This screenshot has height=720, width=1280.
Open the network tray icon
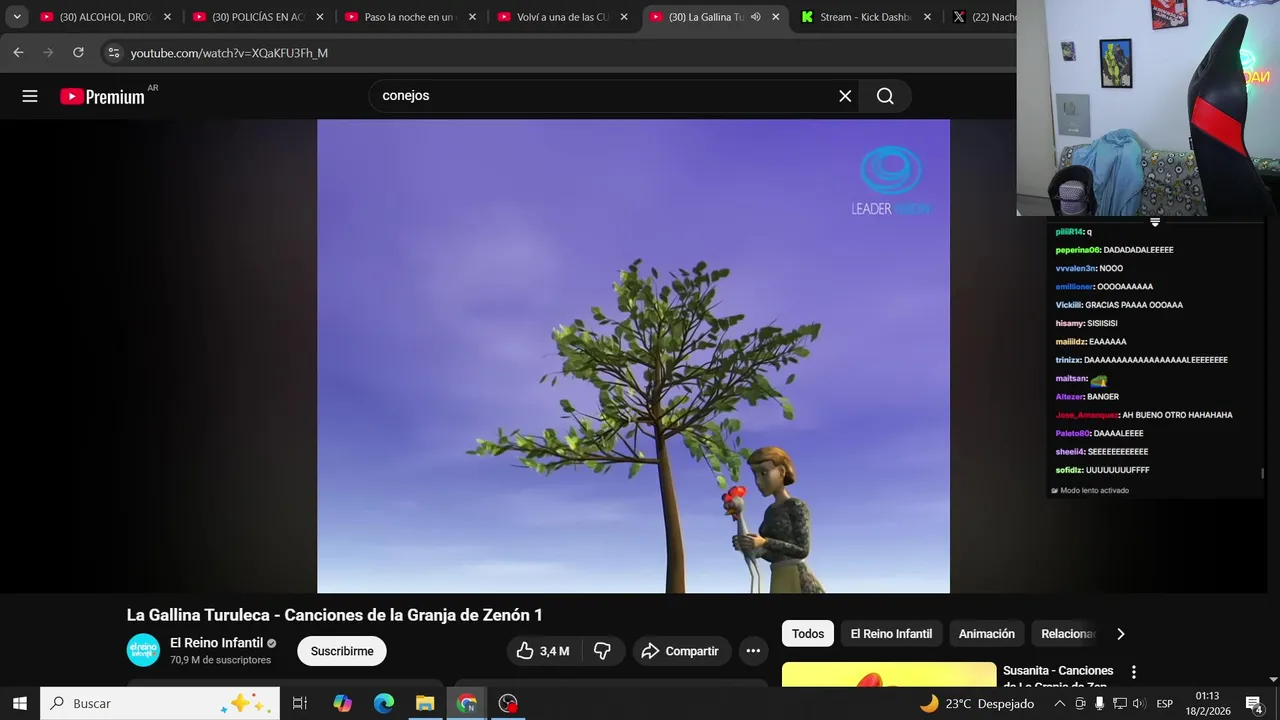[1119, 704]
